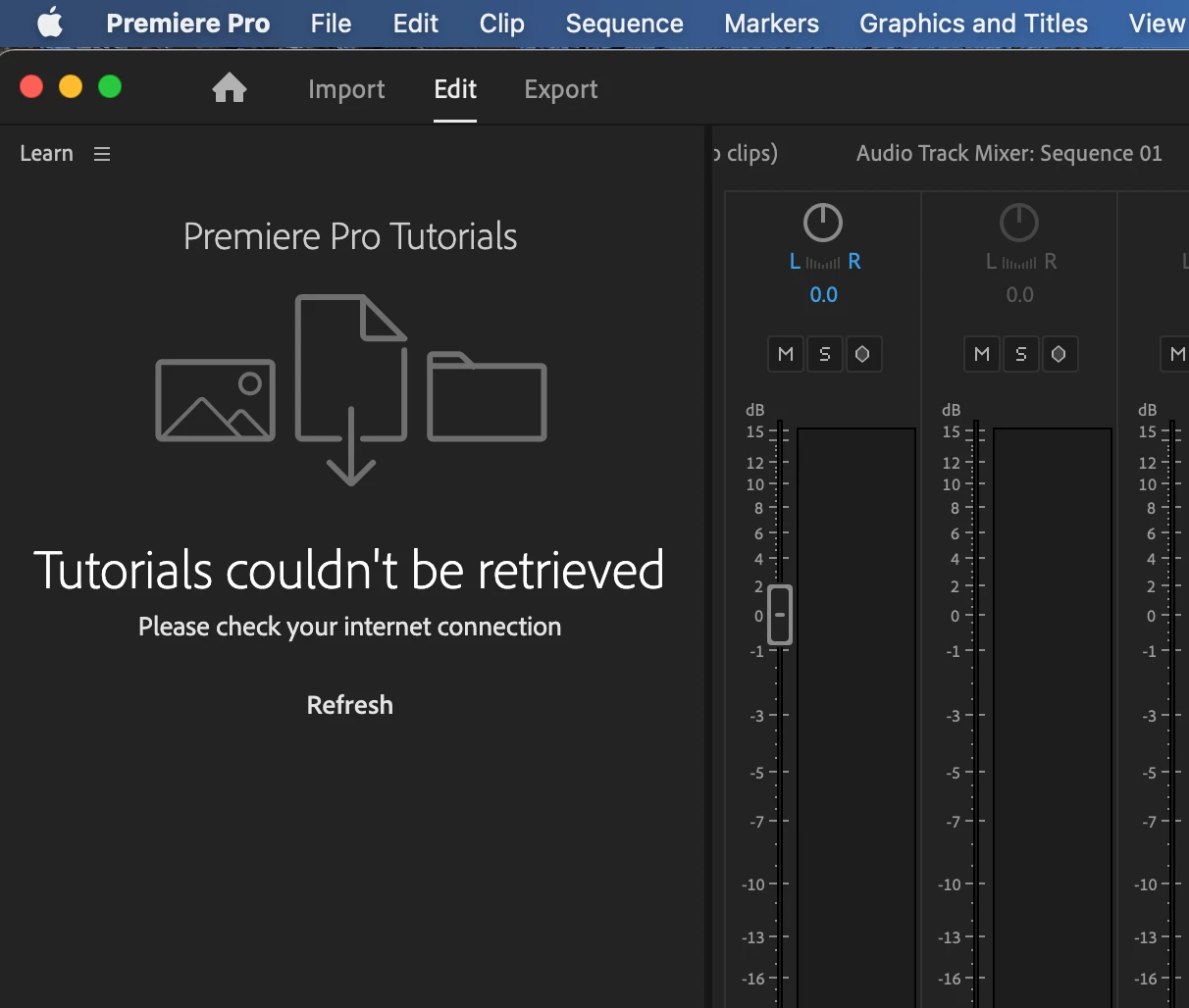1189x1008 pixels.
Task: Click the folder icon in tutorials placeholder
Action: point(487,396)
